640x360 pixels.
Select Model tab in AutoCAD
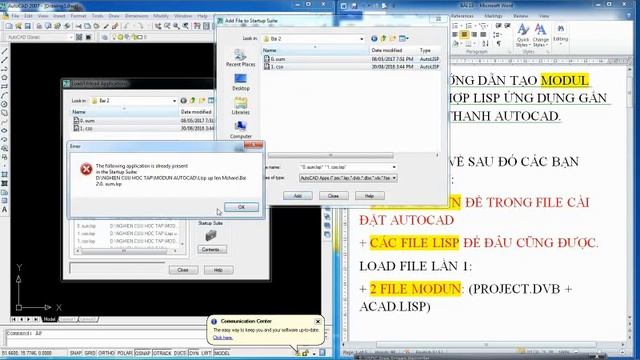[x=49, y=319]
